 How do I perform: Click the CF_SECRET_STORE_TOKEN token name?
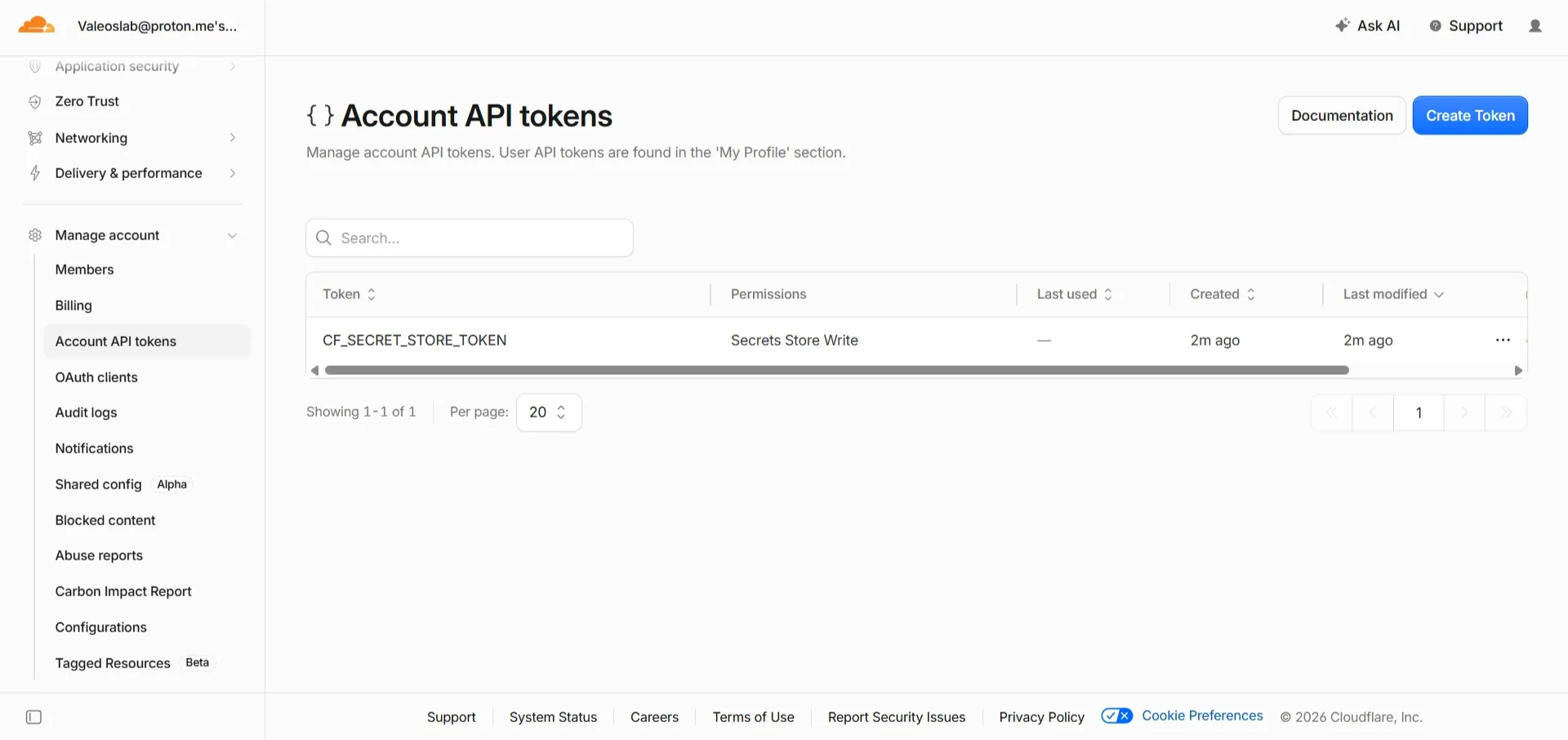tap(415, 340)
